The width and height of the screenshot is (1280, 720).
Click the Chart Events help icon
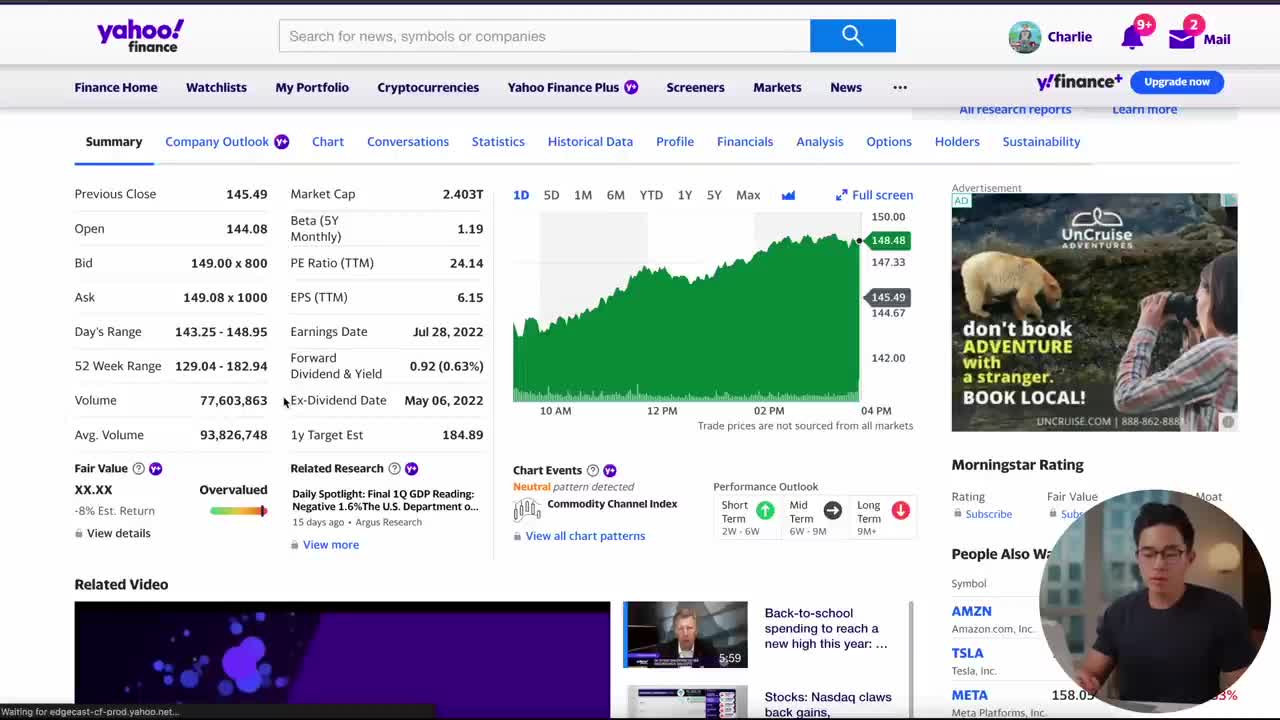coord(593,470)
